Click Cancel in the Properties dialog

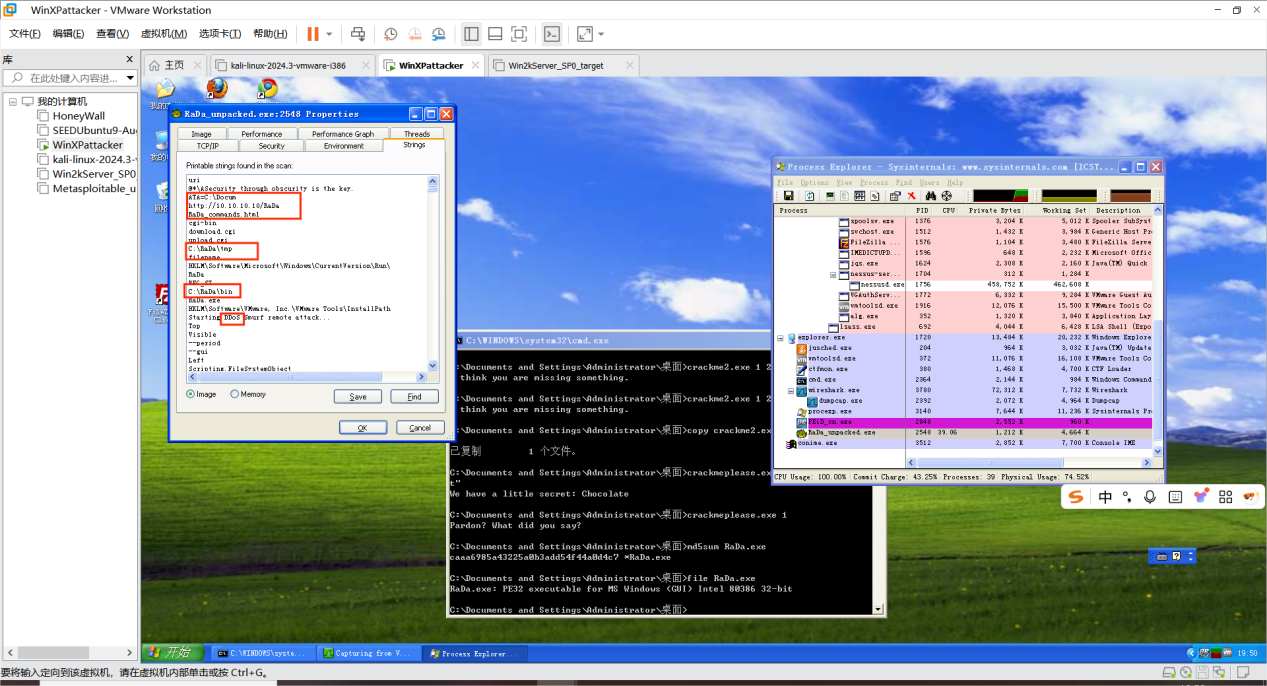click(x=420, y=427)
